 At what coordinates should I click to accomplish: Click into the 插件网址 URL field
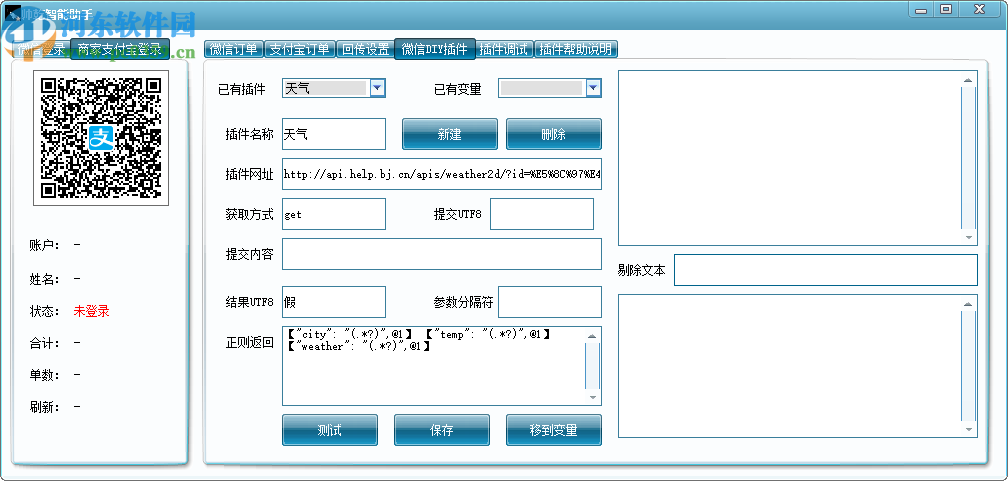[442, 174]
